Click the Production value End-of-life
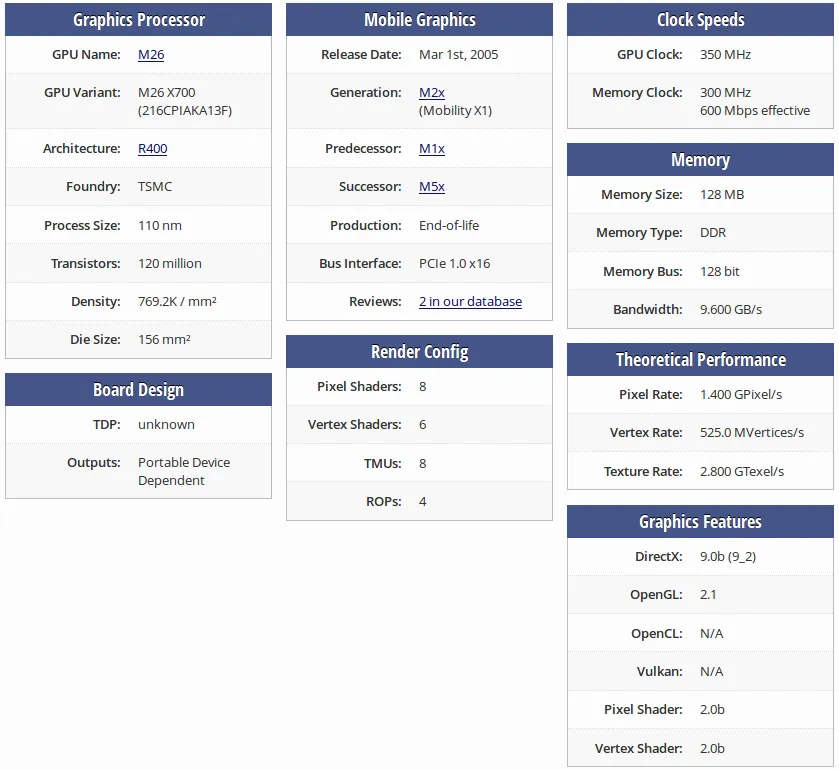The width and height of the screenshot is (839, 770). click(x=449, y=226)
